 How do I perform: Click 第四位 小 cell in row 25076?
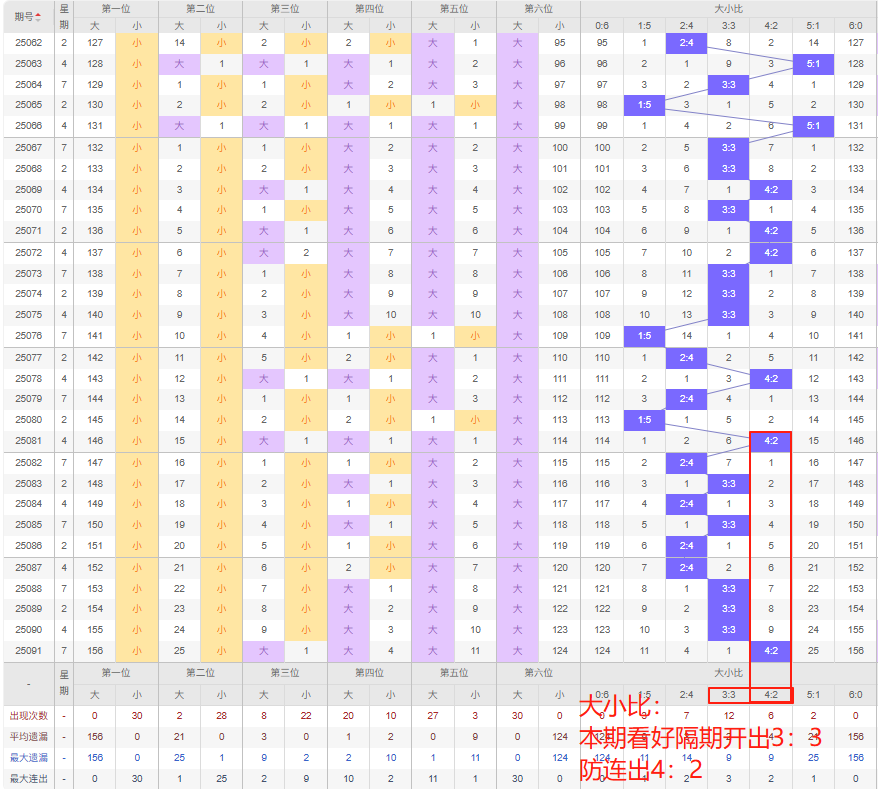tap(390, 337)
